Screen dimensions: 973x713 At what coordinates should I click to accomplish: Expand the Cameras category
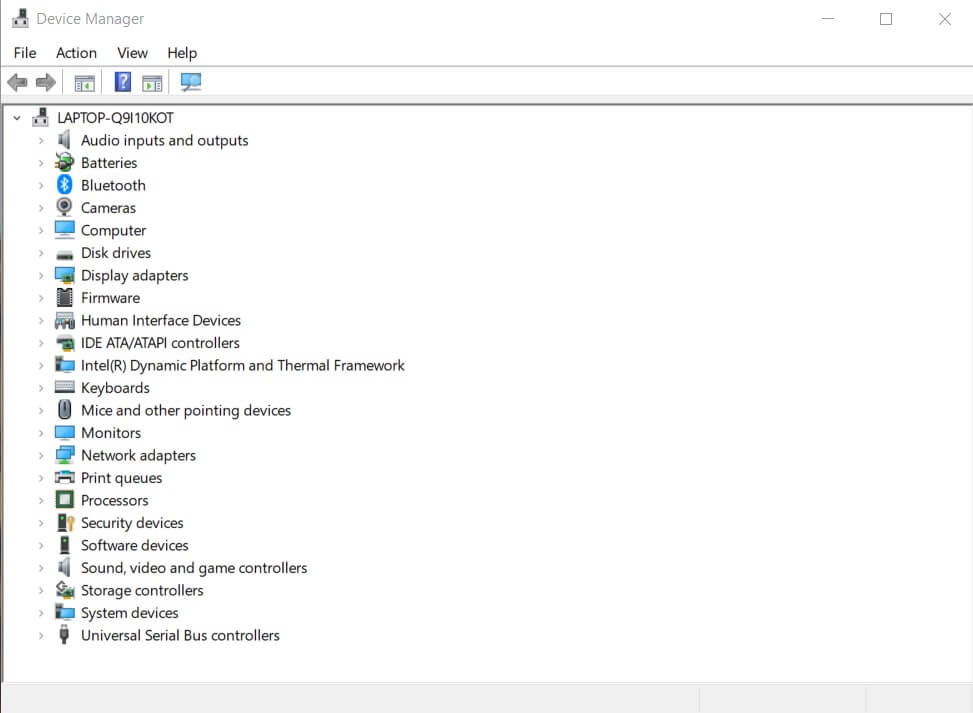(41, 208)
